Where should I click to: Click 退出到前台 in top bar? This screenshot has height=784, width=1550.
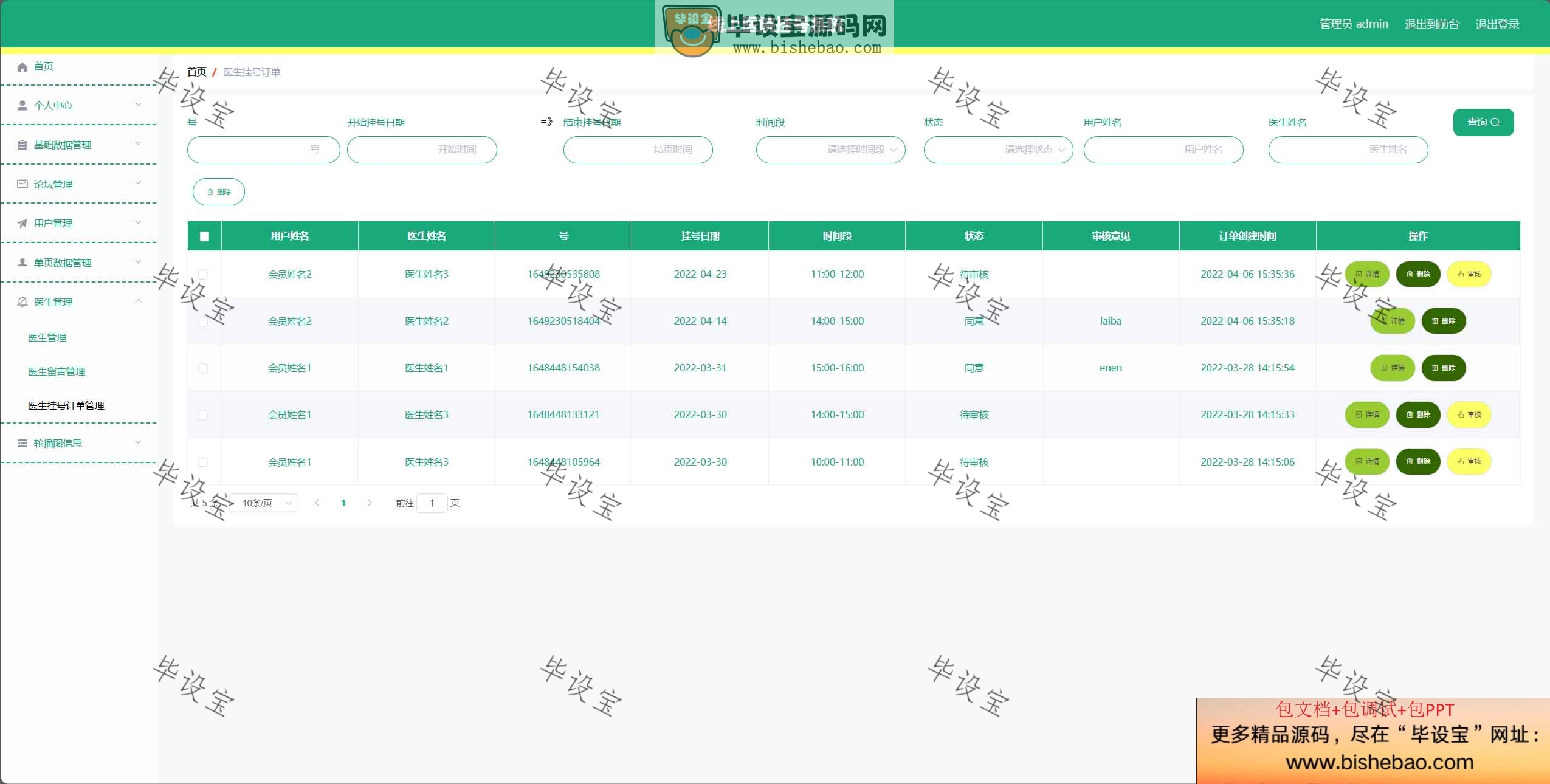(1431, 24)
